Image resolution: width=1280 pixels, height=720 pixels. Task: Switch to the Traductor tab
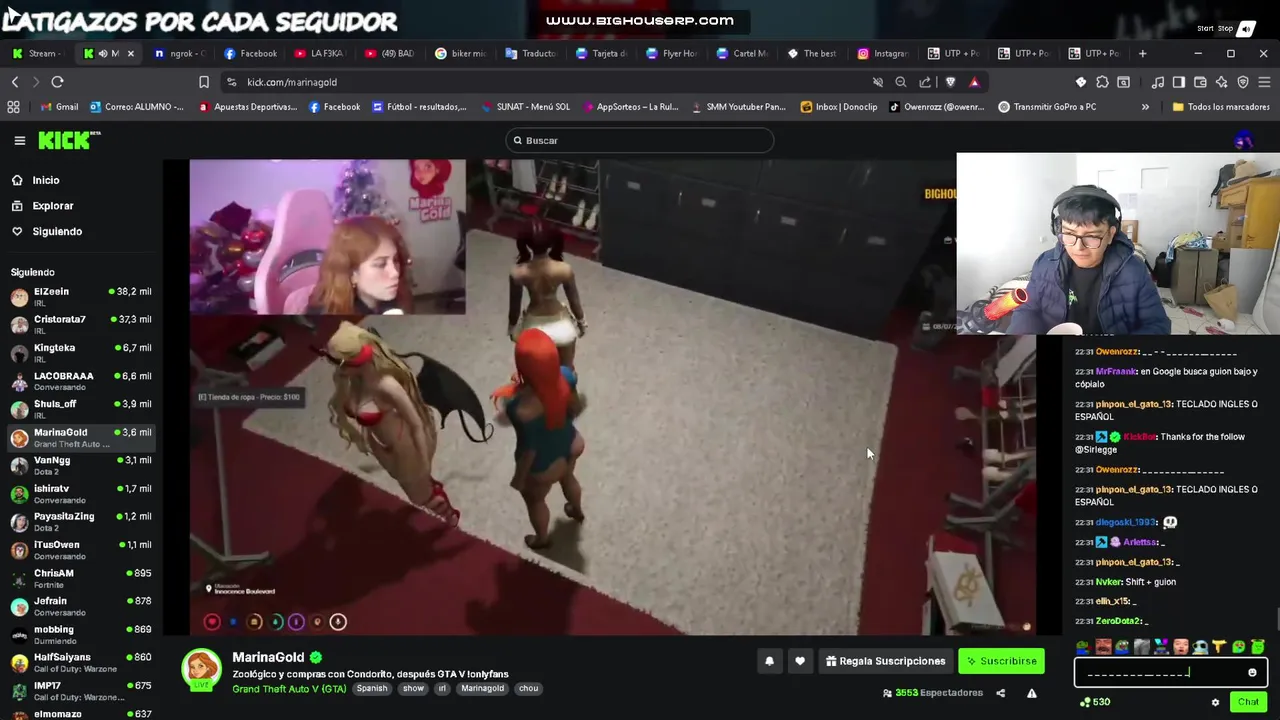530,54
